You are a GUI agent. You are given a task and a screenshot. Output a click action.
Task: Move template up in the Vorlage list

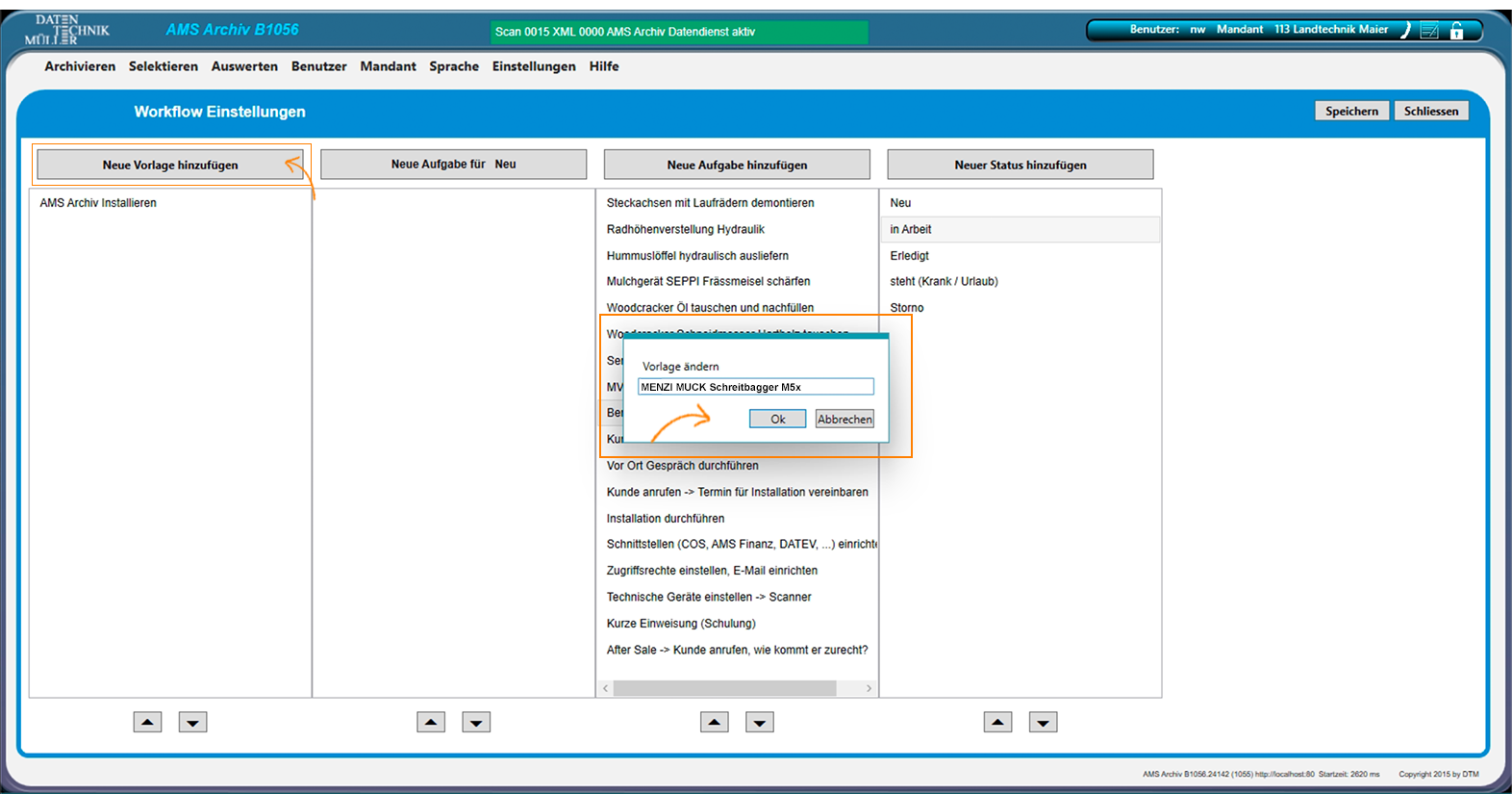pos(147,722)
